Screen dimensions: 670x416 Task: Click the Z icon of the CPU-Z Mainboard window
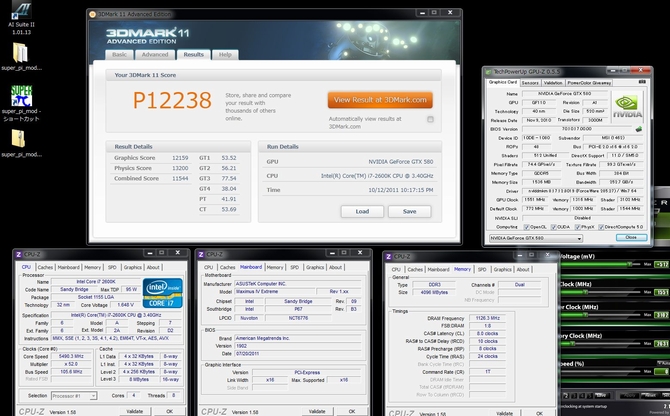click(201, 255)
